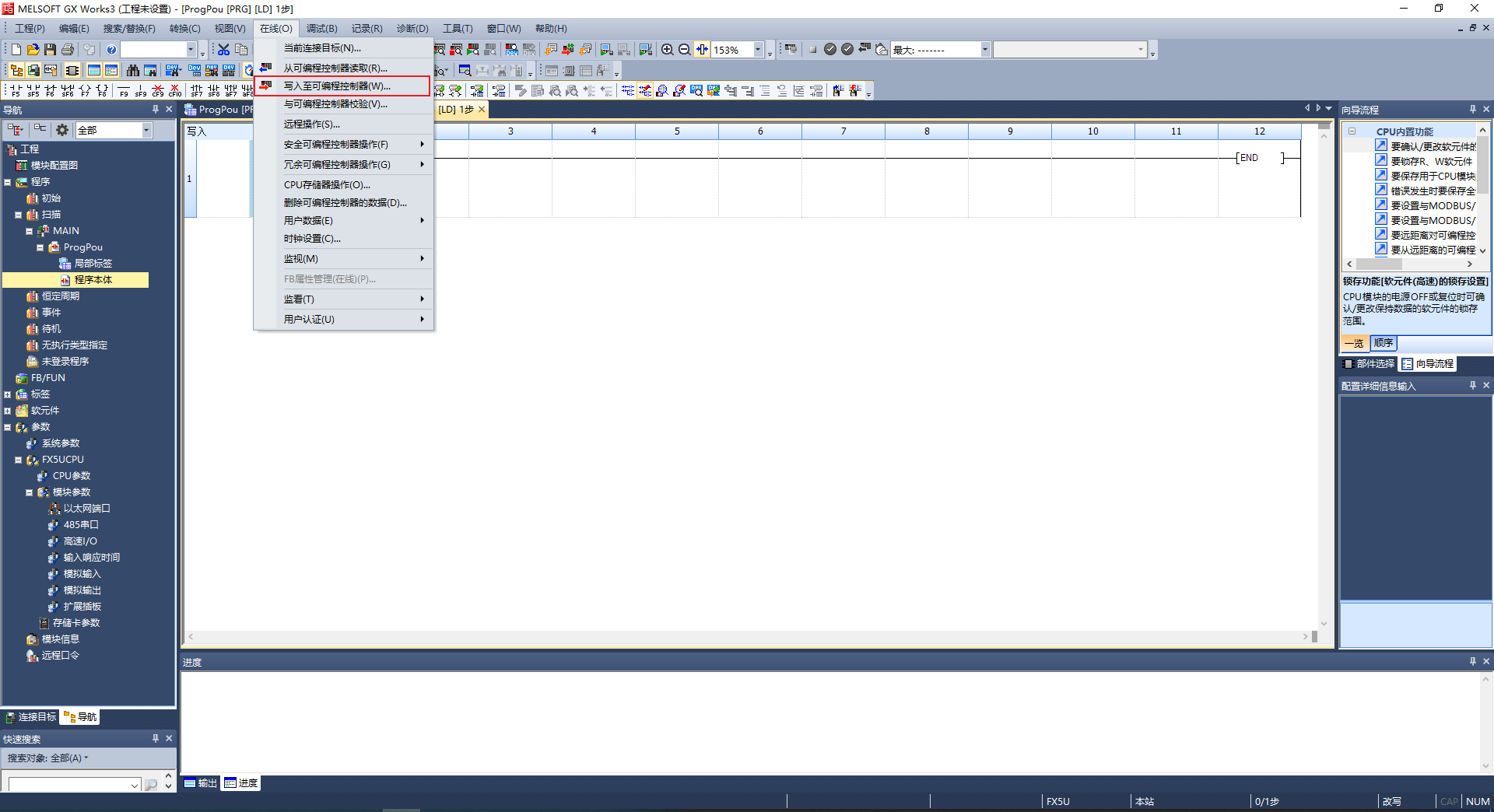Select CPU参数 in navigation tree
Image resolution: width=1494 pixels, height=812 pixels.
pos(71,476)
